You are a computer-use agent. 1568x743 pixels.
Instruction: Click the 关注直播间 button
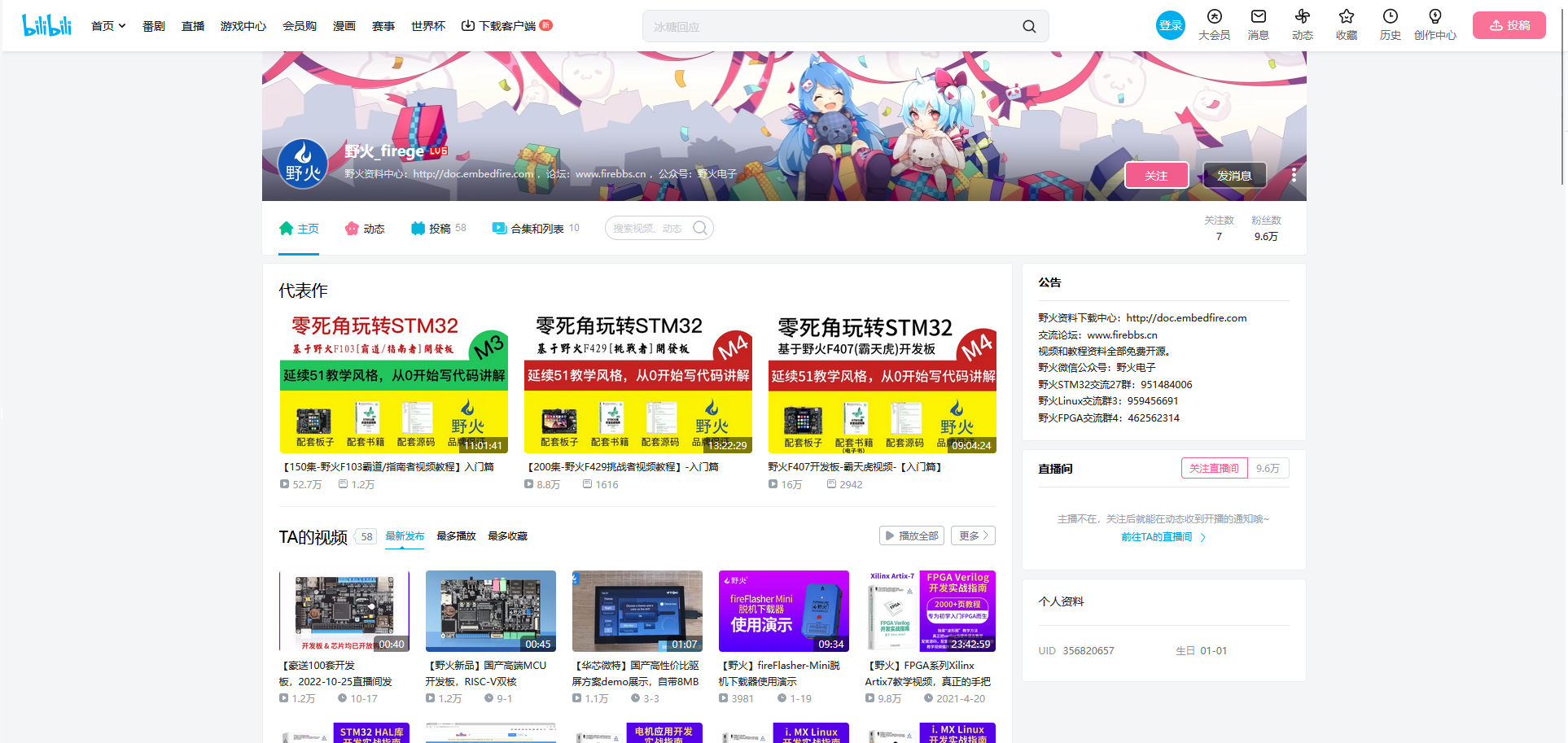click(x=1214, y=468)
